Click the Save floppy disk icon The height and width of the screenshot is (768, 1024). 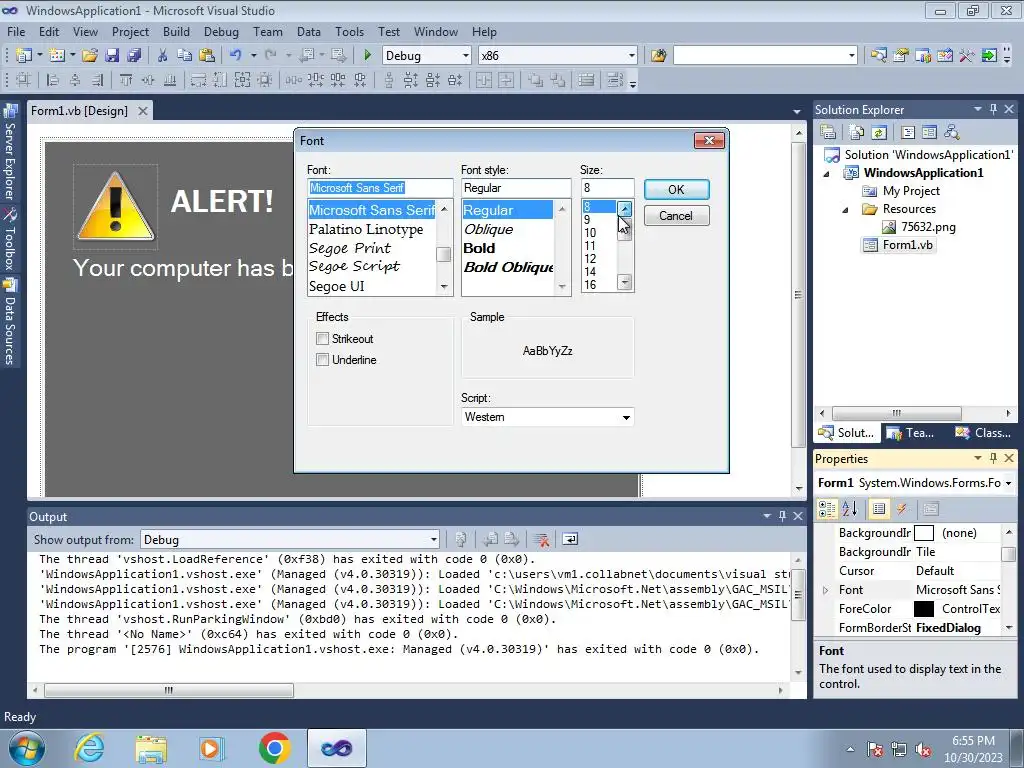112,56
